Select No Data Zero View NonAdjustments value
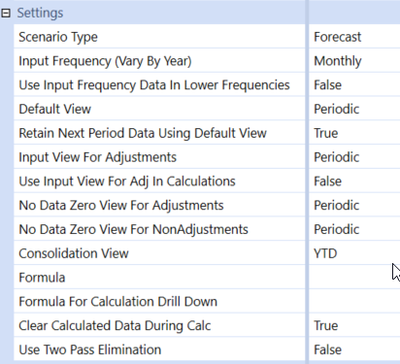The image size is (400, 364). (355, 229)
